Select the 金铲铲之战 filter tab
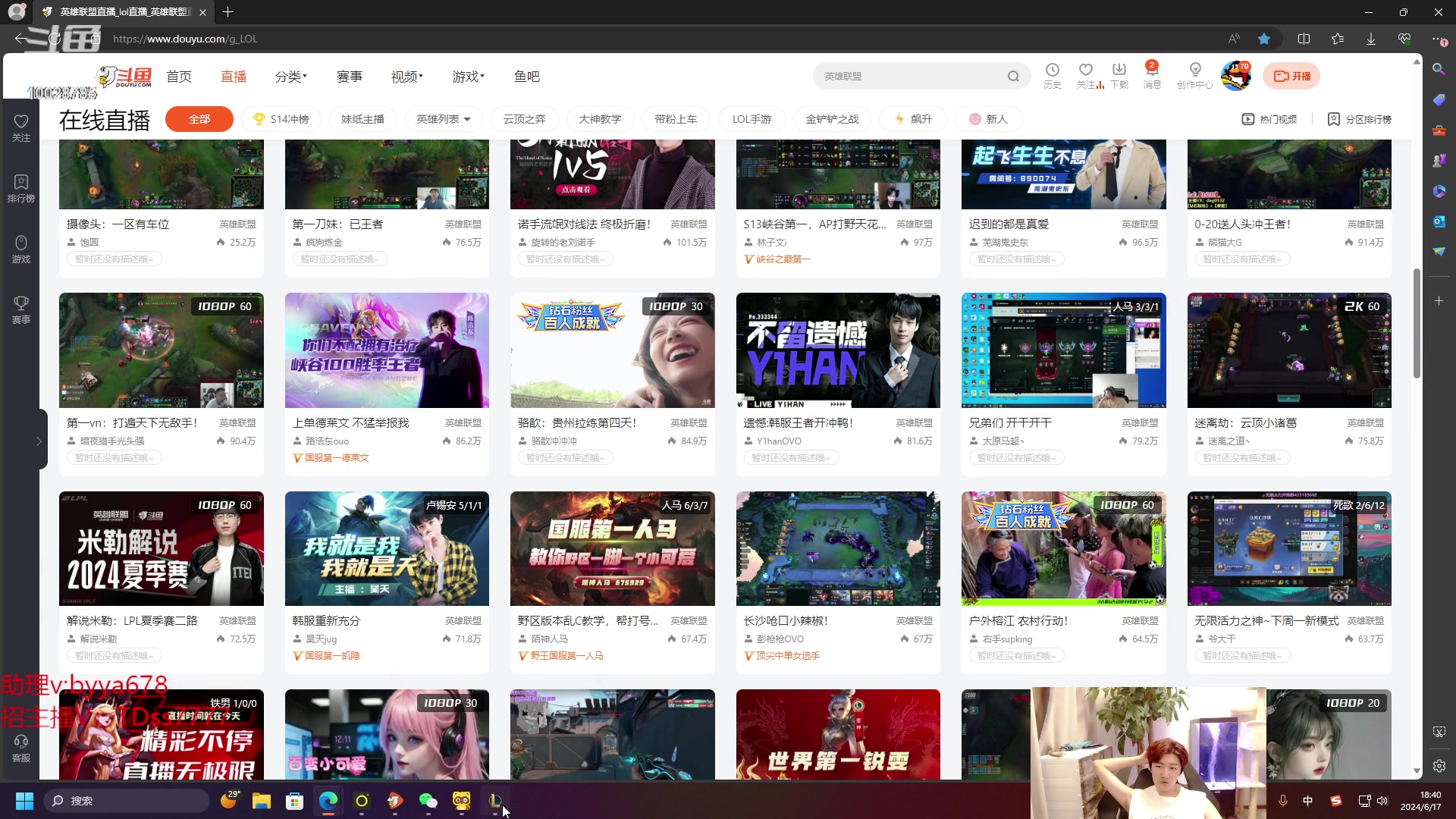Image resolution: width=1456 pixels, height=819 pixels. [832, 119]
